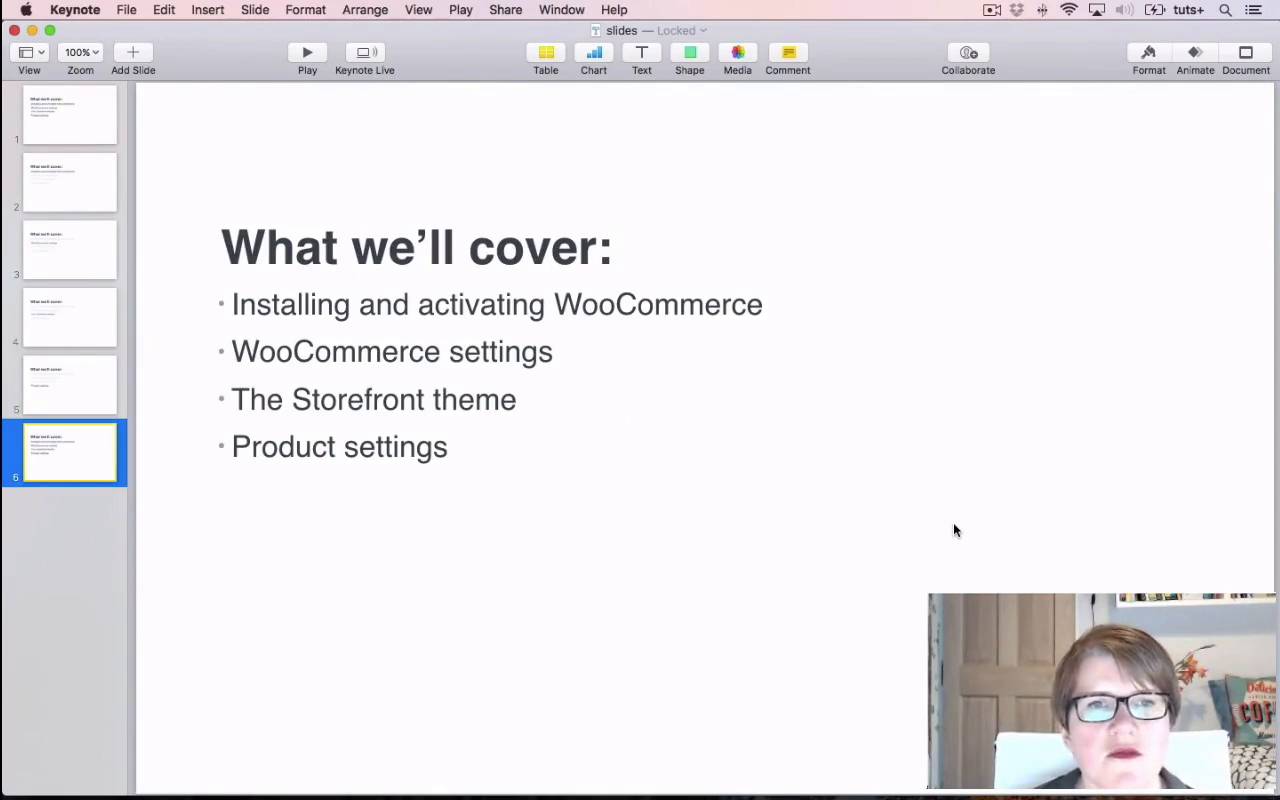Open the File menu
This screenshot has width=1280, height=800.
126,10
